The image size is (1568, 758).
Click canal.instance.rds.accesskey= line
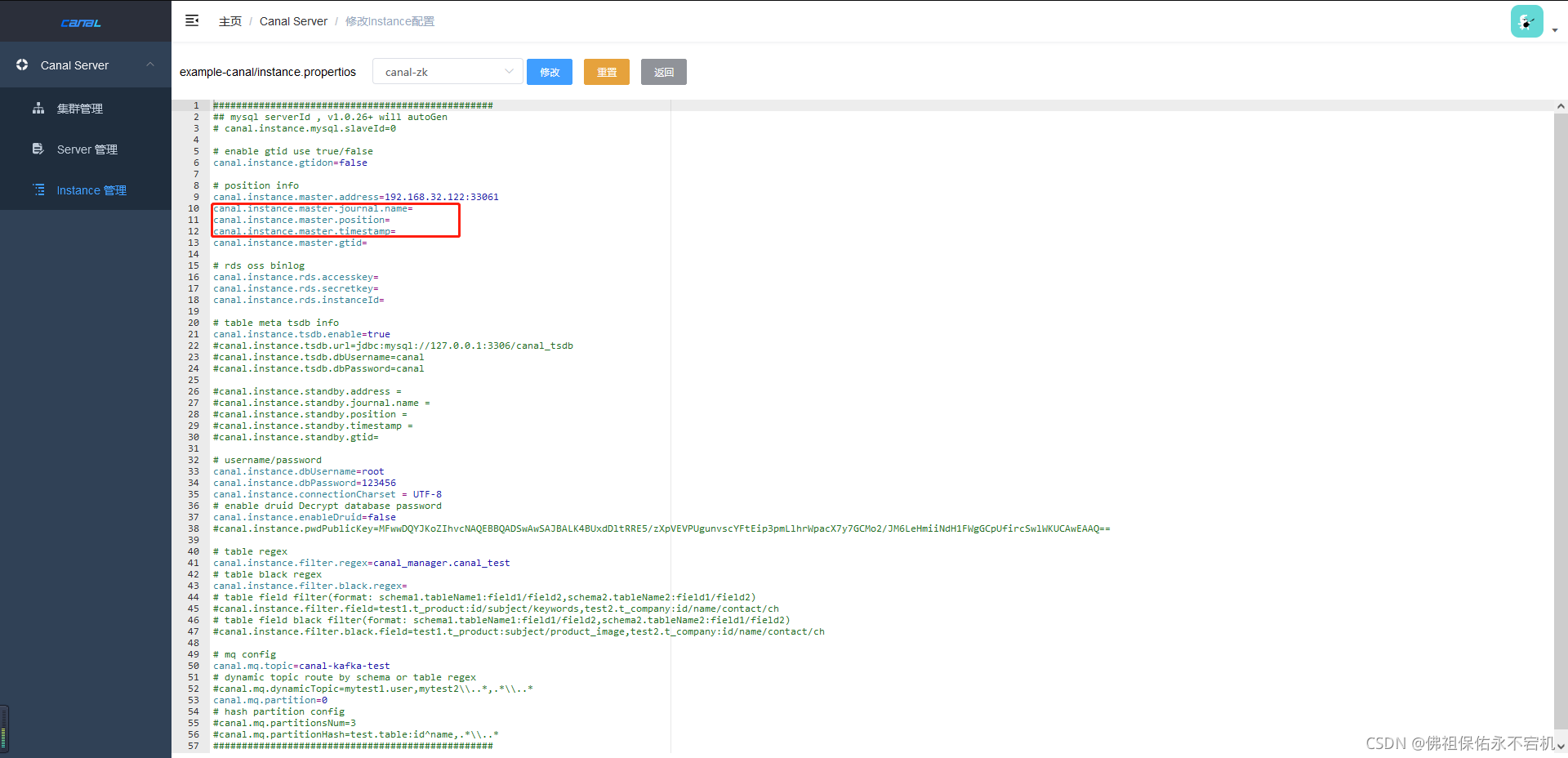tap(296, 277)
